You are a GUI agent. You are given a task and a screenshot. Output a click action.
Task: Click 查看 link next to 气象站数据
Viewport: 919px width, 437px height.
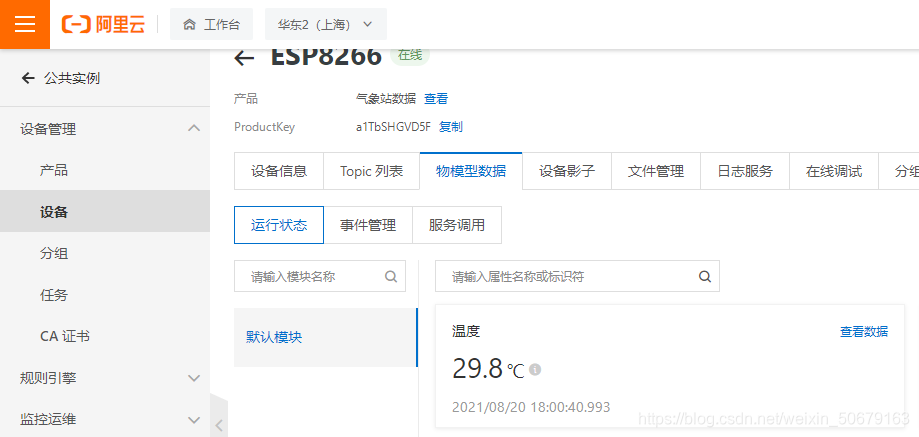[x=435, y=99]
